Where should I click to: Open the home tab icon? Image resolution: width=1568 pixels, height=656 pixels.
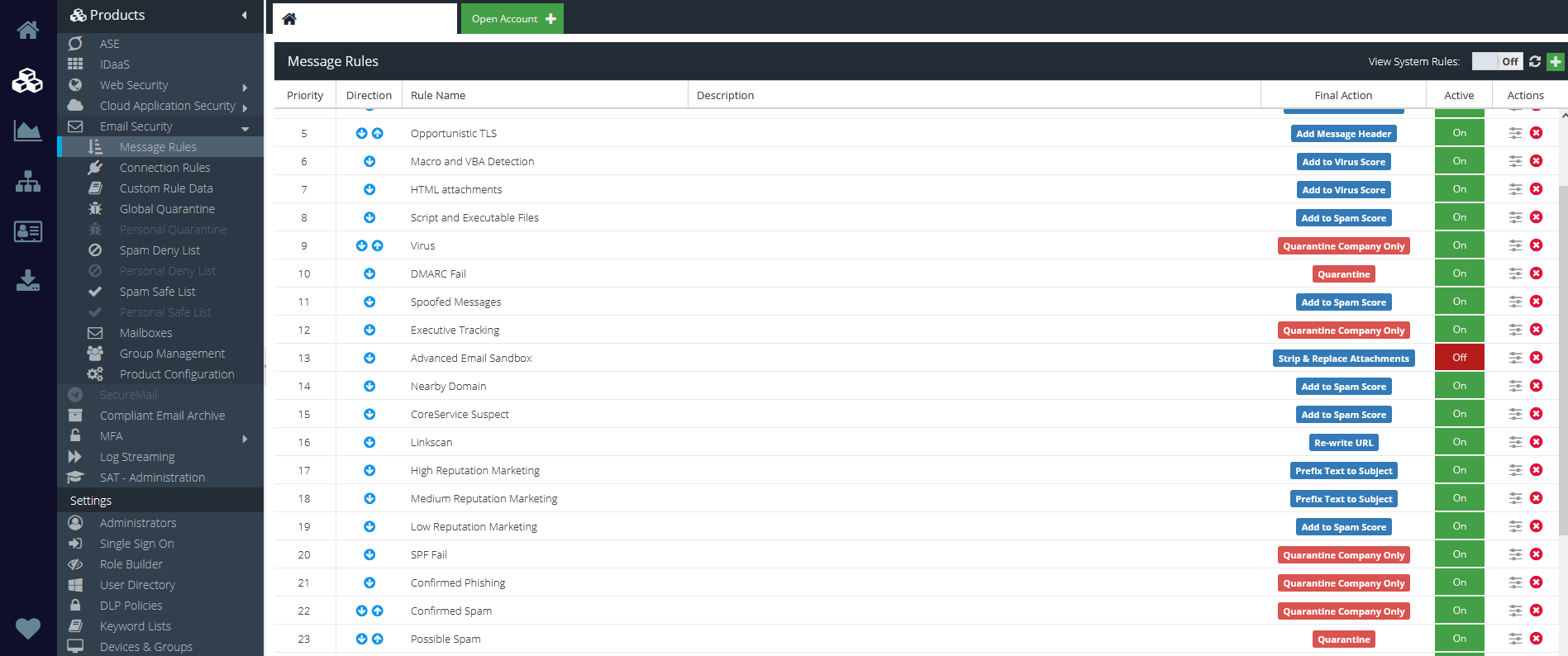pyautogui.click(x=289, y=19)
